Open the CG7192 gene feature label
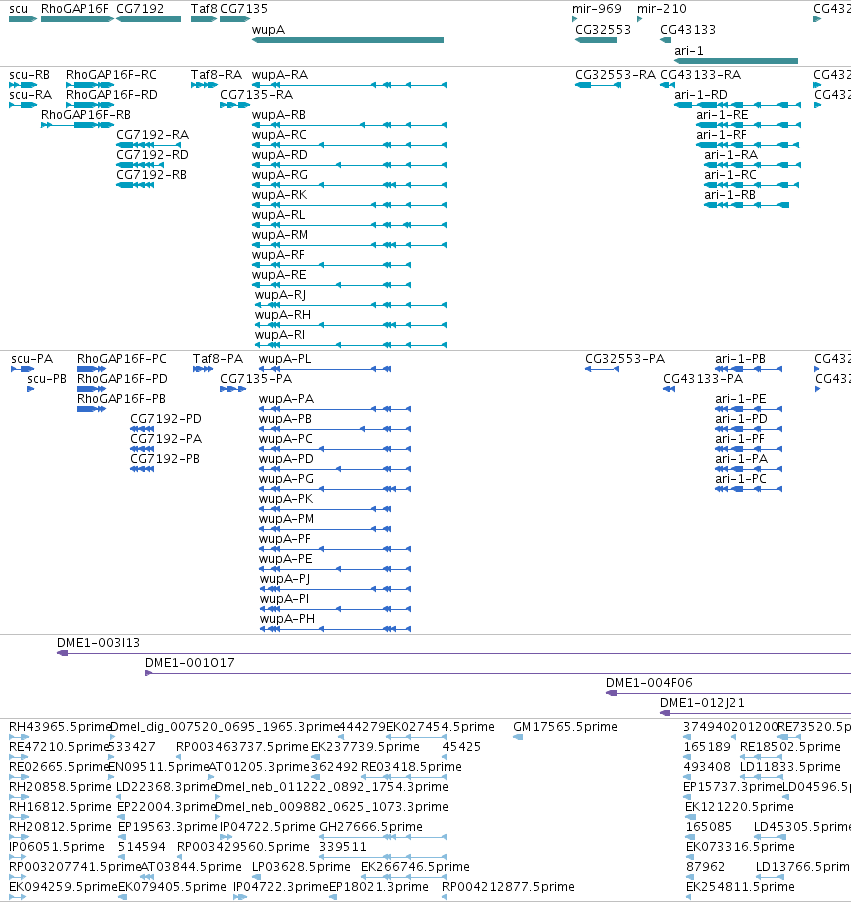 click(140, 9)
